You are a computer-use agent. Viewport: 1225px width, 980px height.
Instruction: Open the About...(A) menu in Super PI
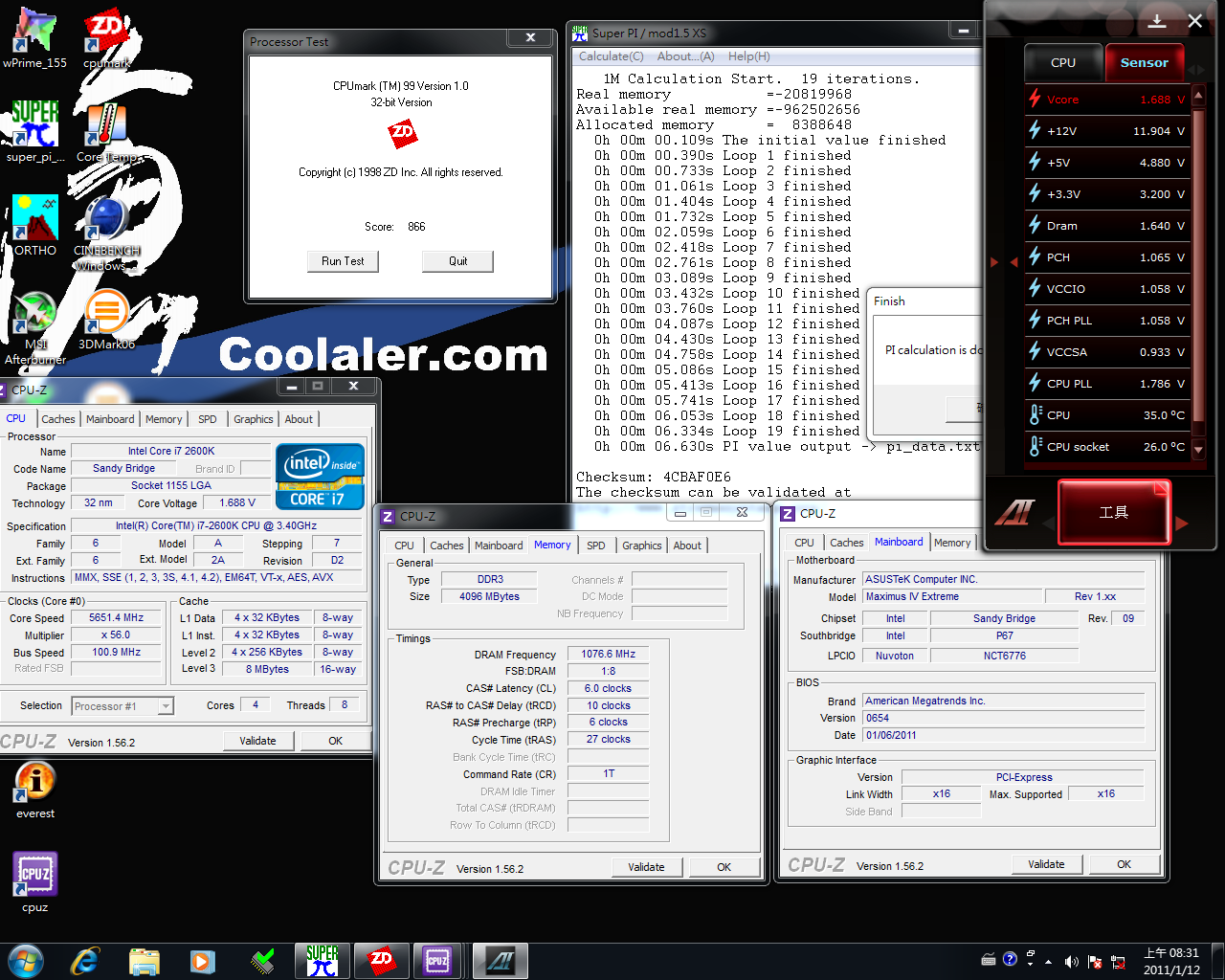(x=685, y=56)
